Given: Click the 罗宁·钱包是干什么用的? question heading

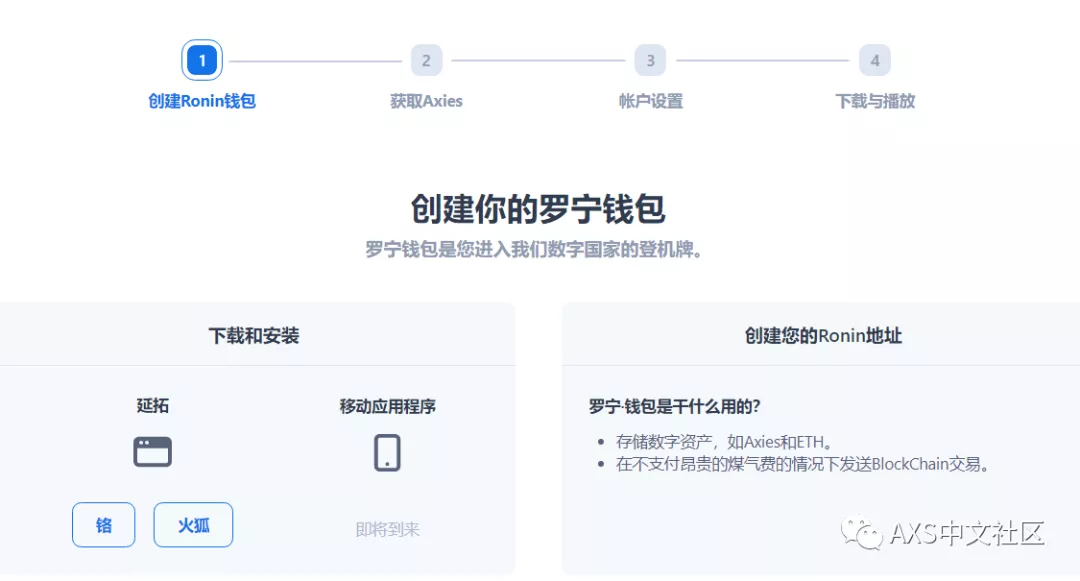Looking at the screenshot, I should pyautogui.click(x=674, y=407).
